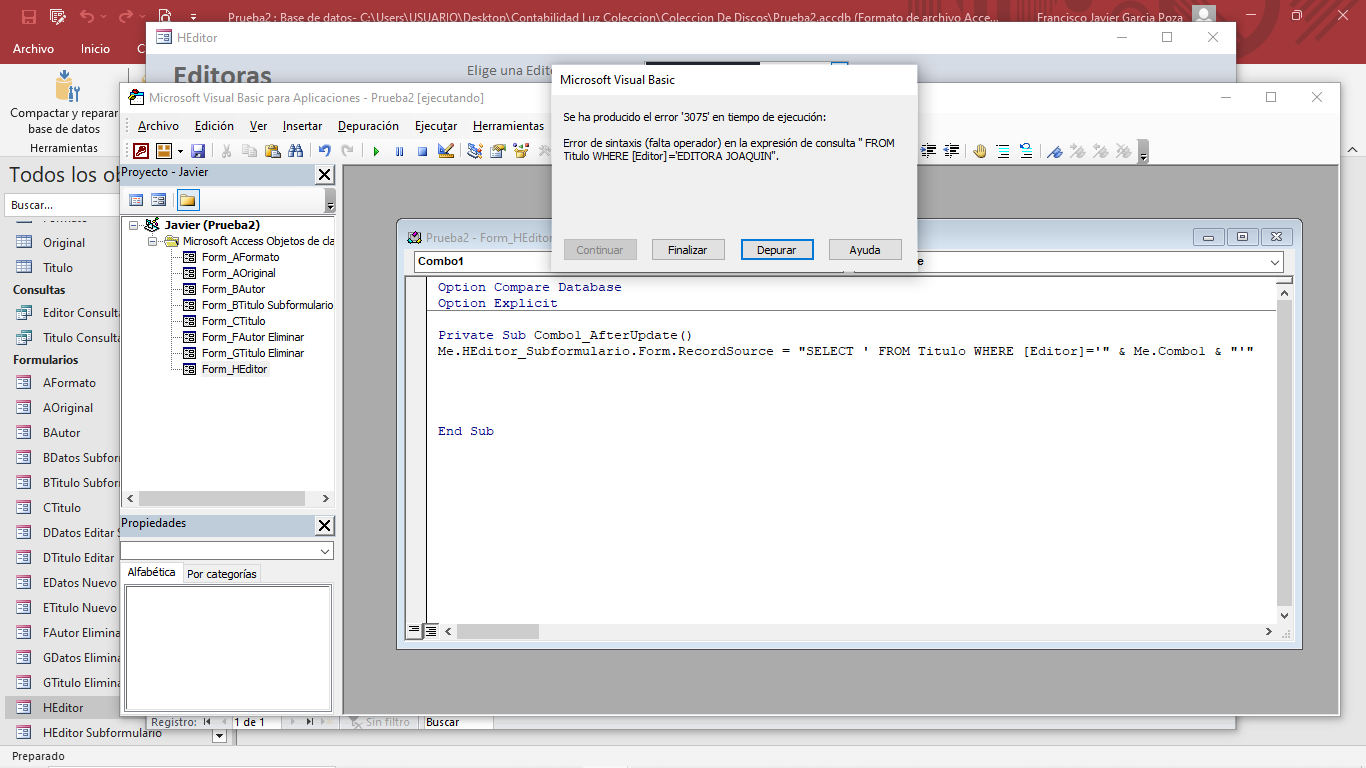Undo with the VBA toolbar blue arrow
This screenshot has height=768, width=1366.
click(x=325, y=151)
